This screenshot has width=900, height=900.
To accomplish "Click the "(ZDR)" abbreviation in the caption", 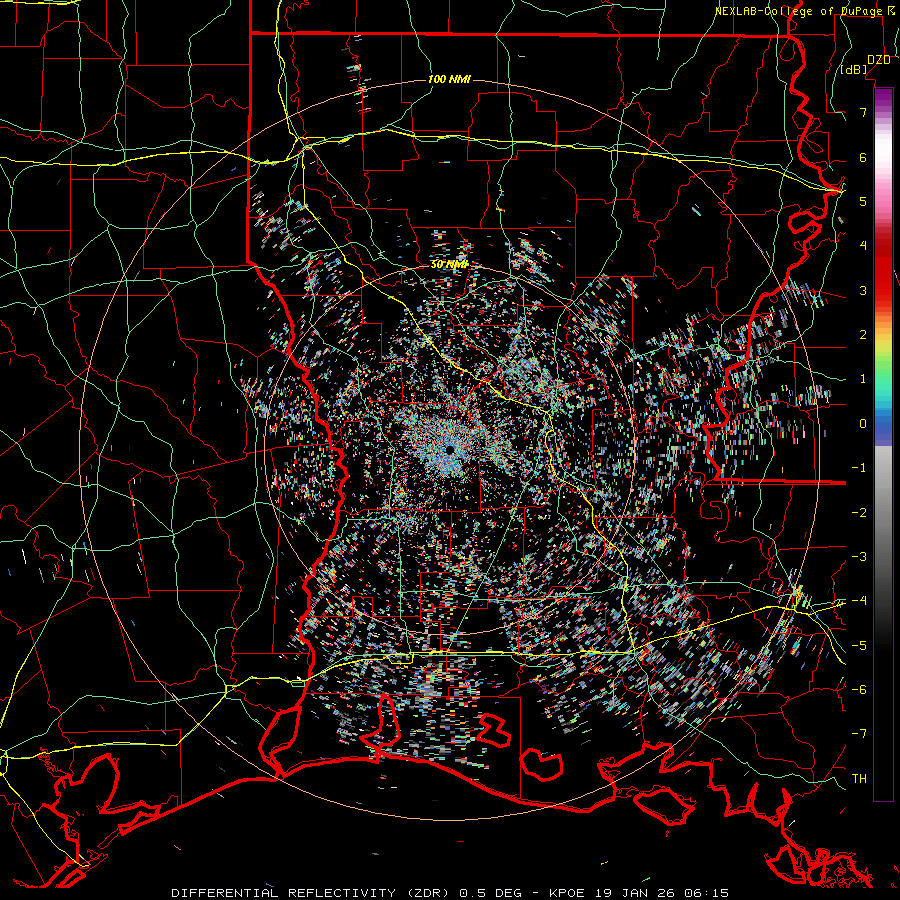I will coord(430,893).
